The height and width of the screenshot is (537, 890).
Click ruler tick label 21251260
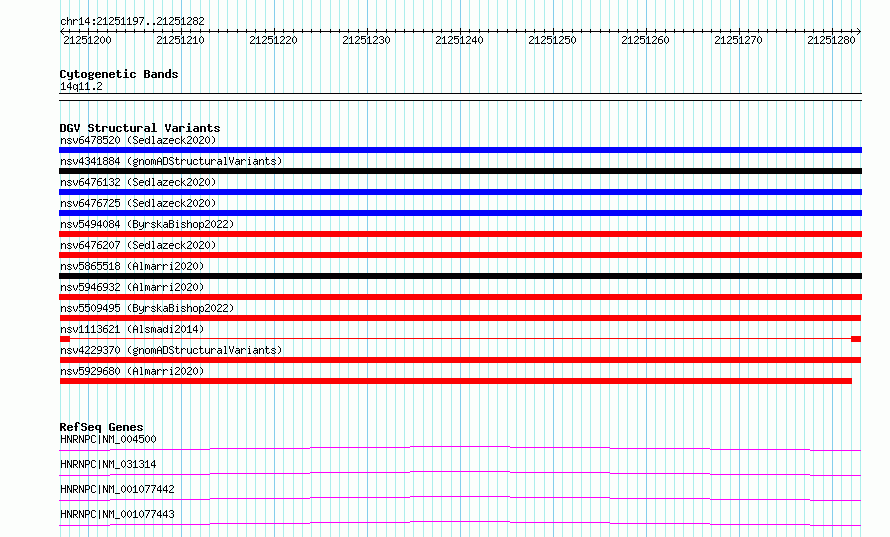[646, 40]
